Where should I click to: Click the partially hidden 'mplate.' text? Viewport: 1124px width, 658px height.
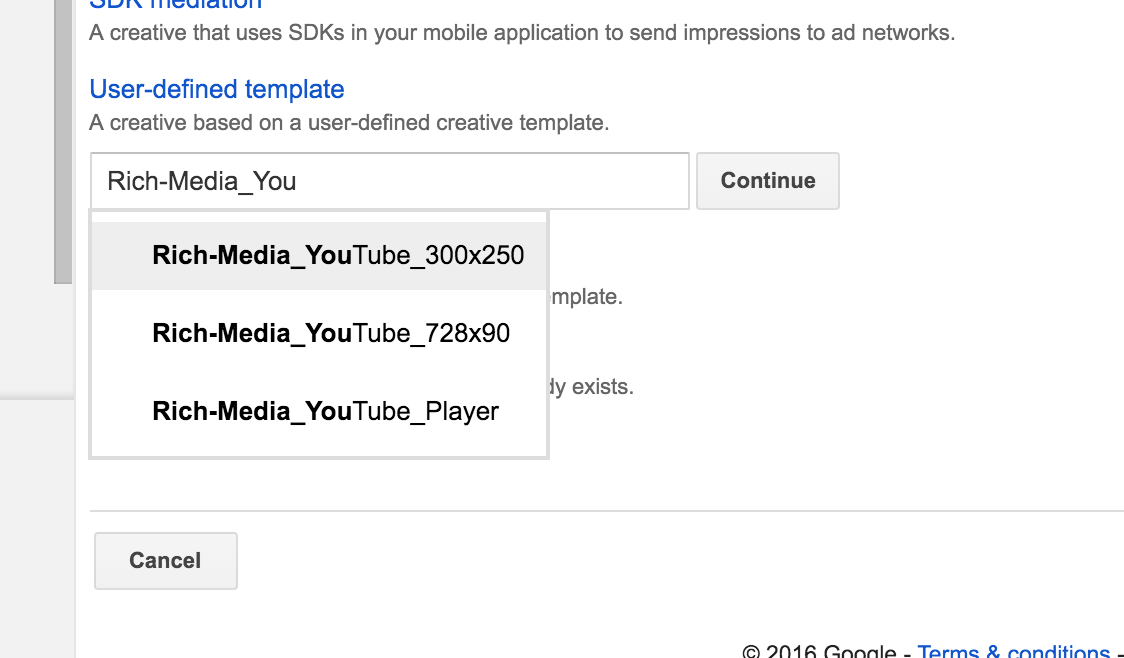pyautogui.click(x=586, y=297)
